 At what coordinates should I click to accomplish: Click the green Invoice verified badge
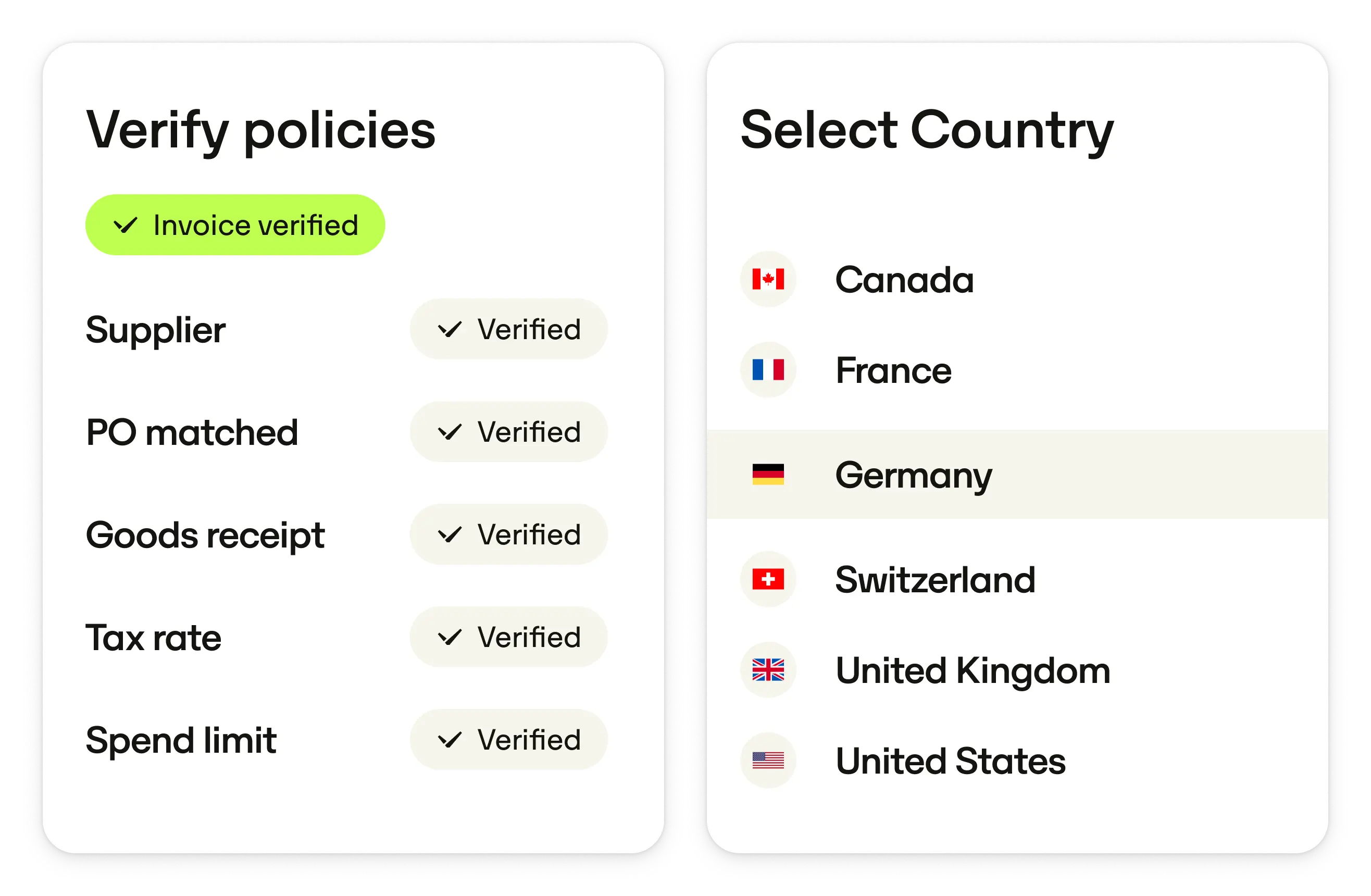click(x=235, y=225)
